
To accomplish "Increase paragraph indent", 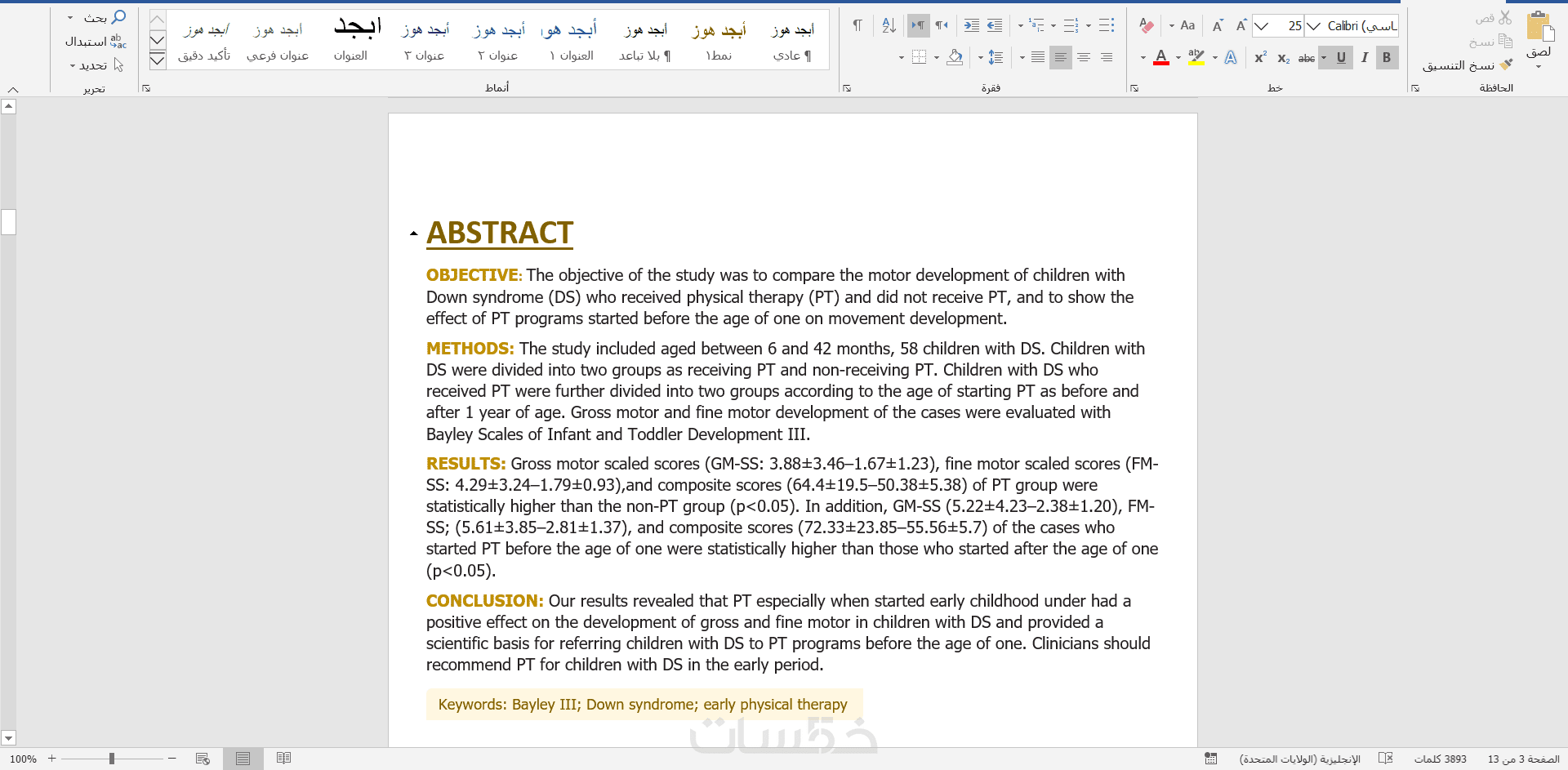I will tap(972, 25).
